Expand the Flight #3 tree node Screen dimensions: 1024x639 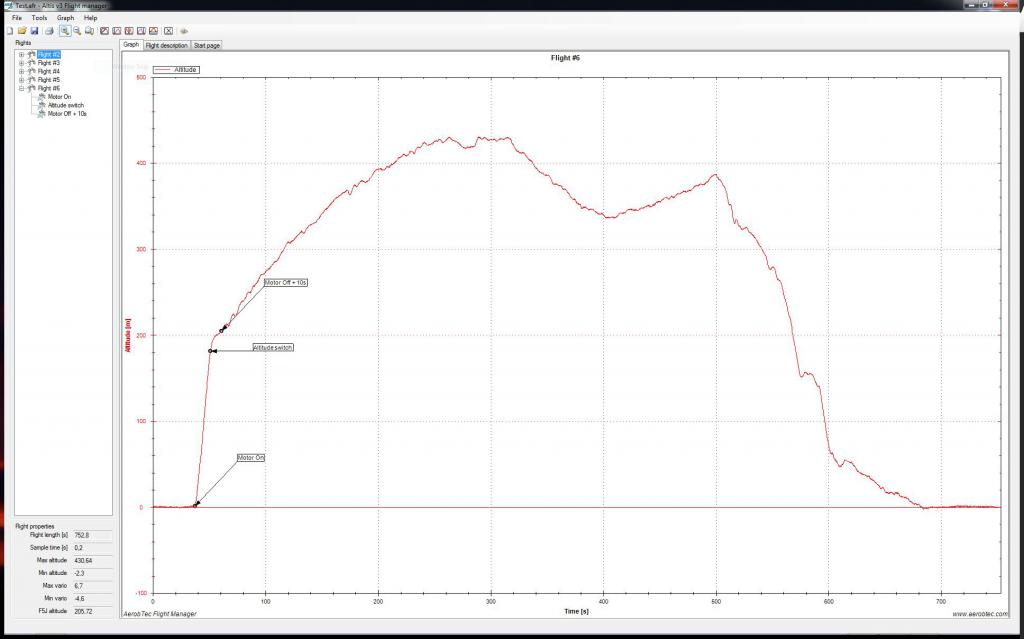click(x=21, y=63)
